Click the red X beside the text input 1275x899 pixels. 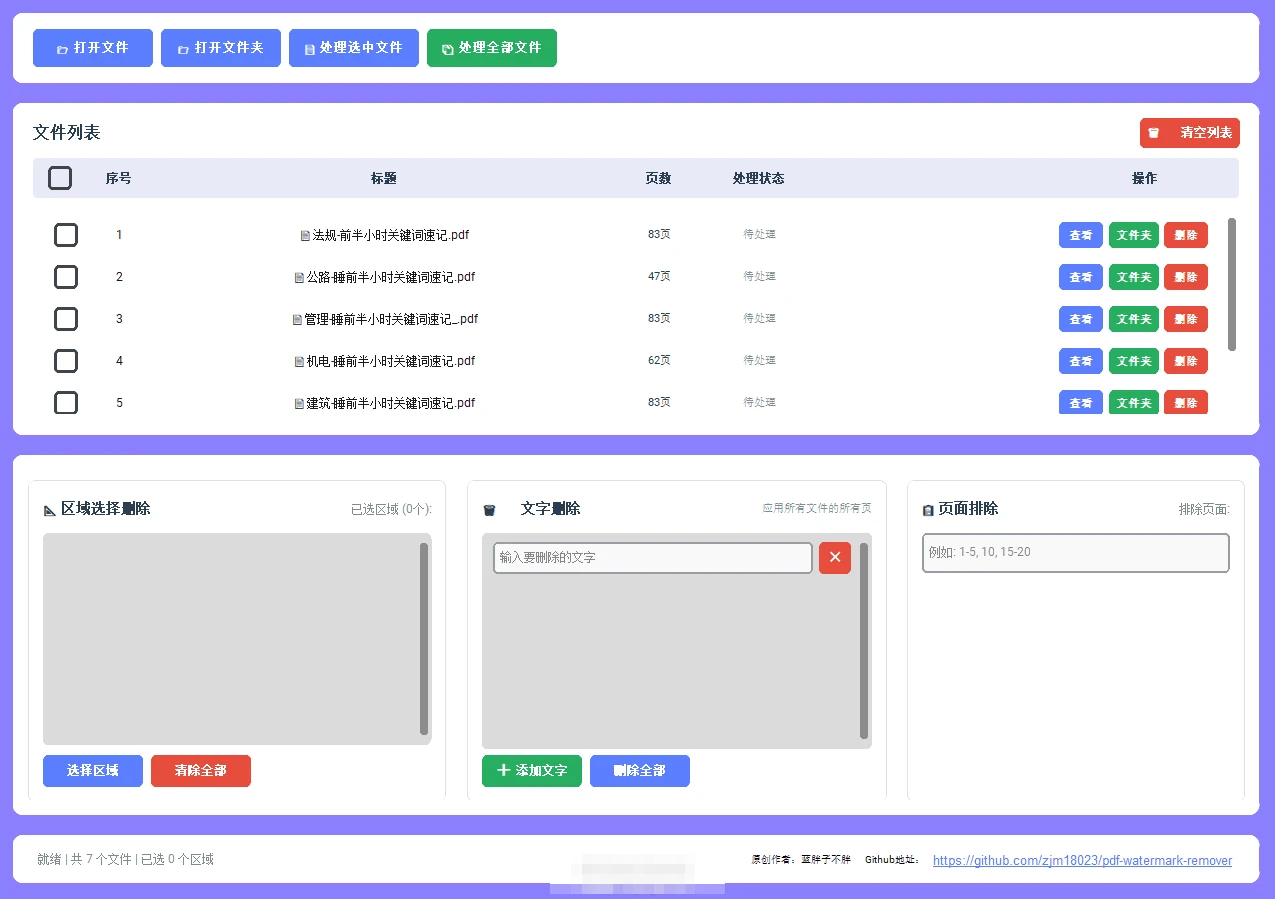coord(834,558)
